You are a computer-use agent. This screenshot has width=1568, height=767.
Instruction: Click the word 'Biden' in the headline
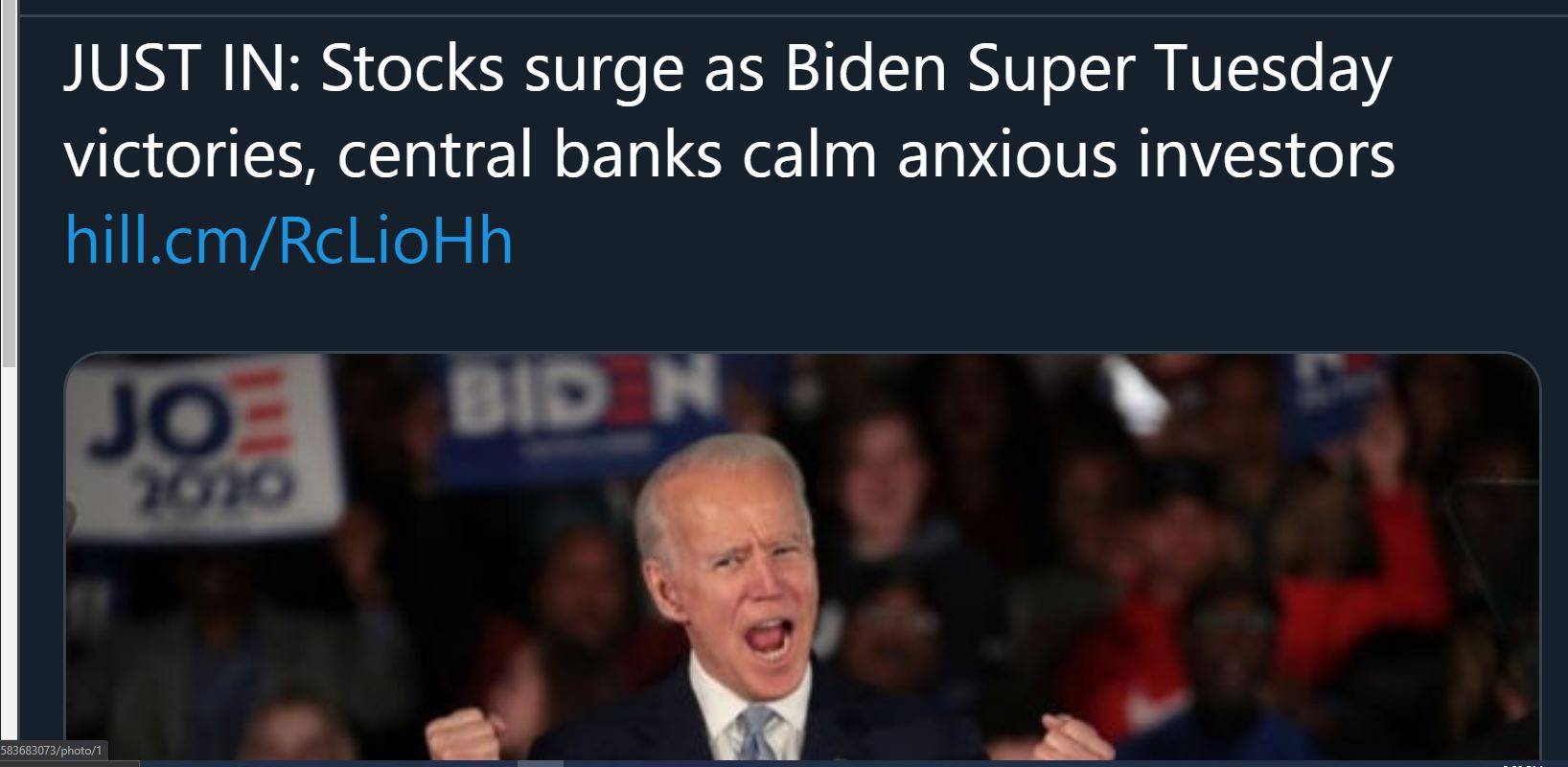coord(865,70)
